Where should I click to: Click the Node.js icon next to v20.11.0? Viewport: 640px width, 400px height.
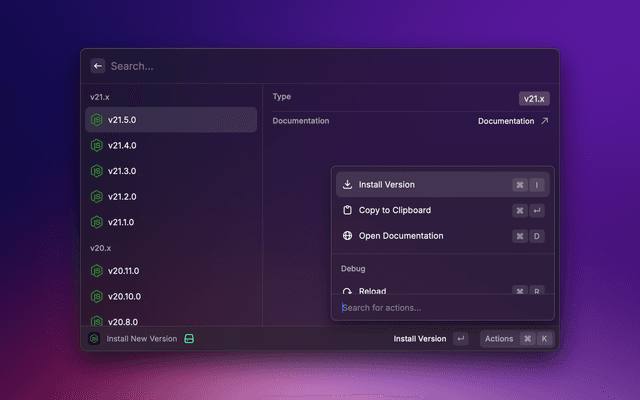[97, 271]
